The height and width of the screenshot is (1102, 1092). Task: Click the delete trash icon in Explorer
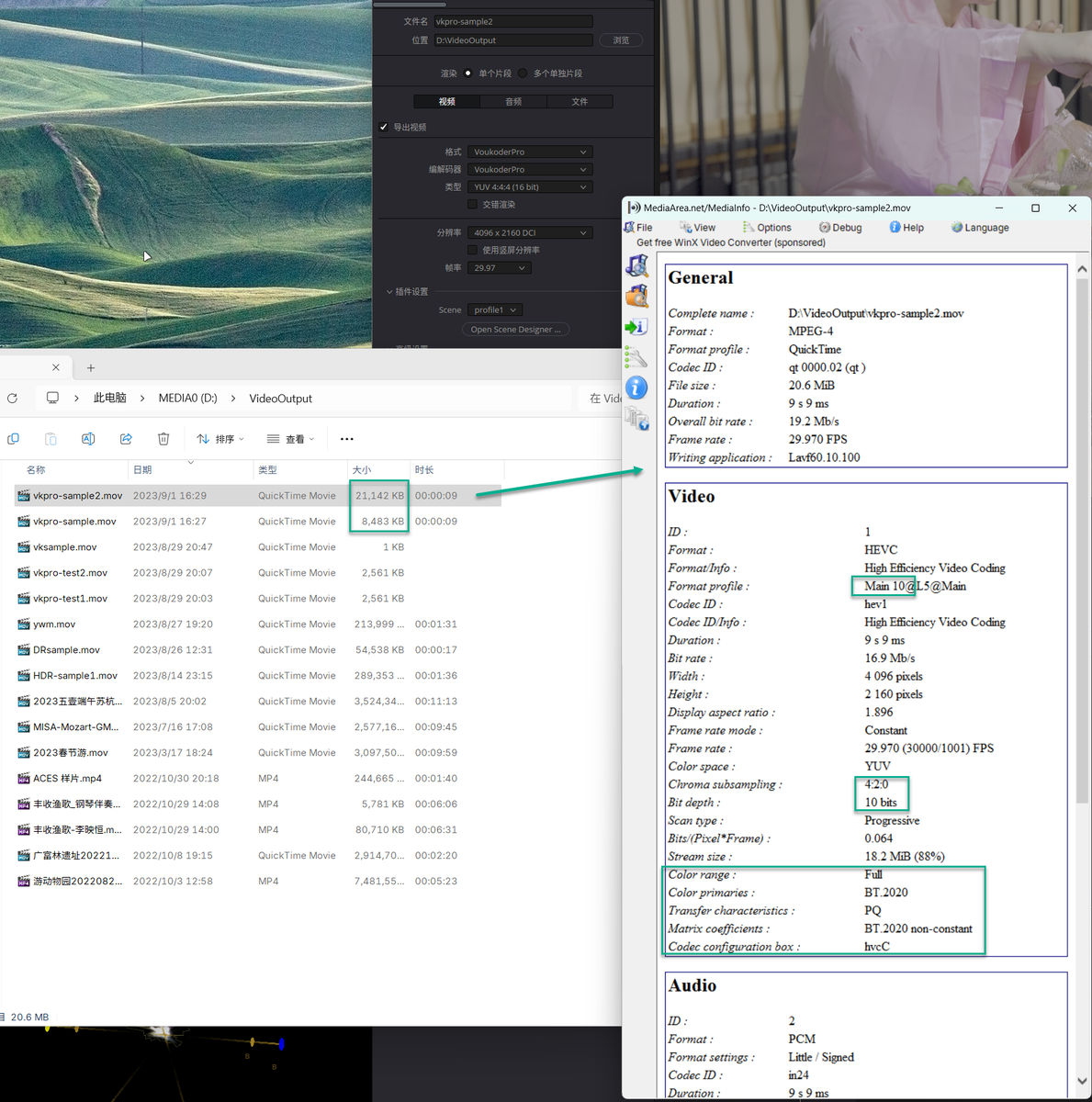point(163,439)
